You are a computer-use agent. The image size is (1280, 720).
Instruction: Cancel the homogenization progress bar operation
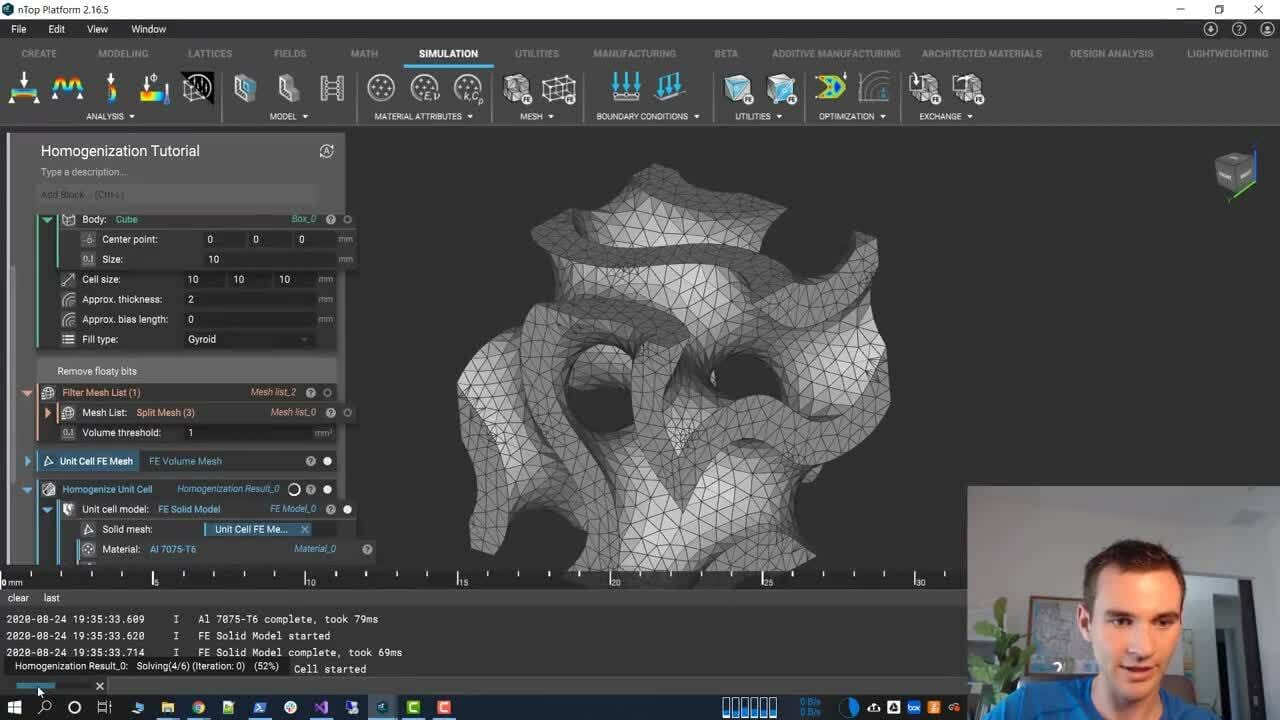coord(99,686)
